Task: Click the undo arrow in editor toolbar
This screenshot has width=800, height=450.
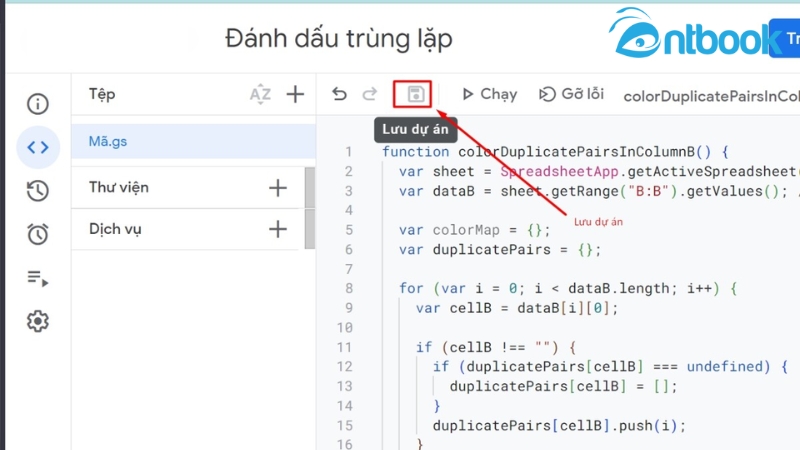Action: [340, 94]
